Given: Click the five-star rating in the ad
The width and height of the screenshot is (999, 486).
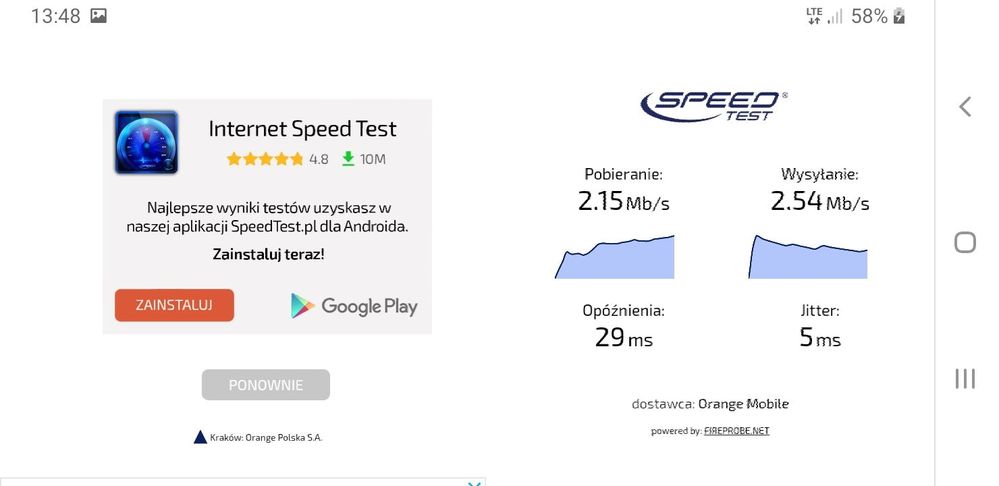Looking at the screenshot, I should coord(265,159).
